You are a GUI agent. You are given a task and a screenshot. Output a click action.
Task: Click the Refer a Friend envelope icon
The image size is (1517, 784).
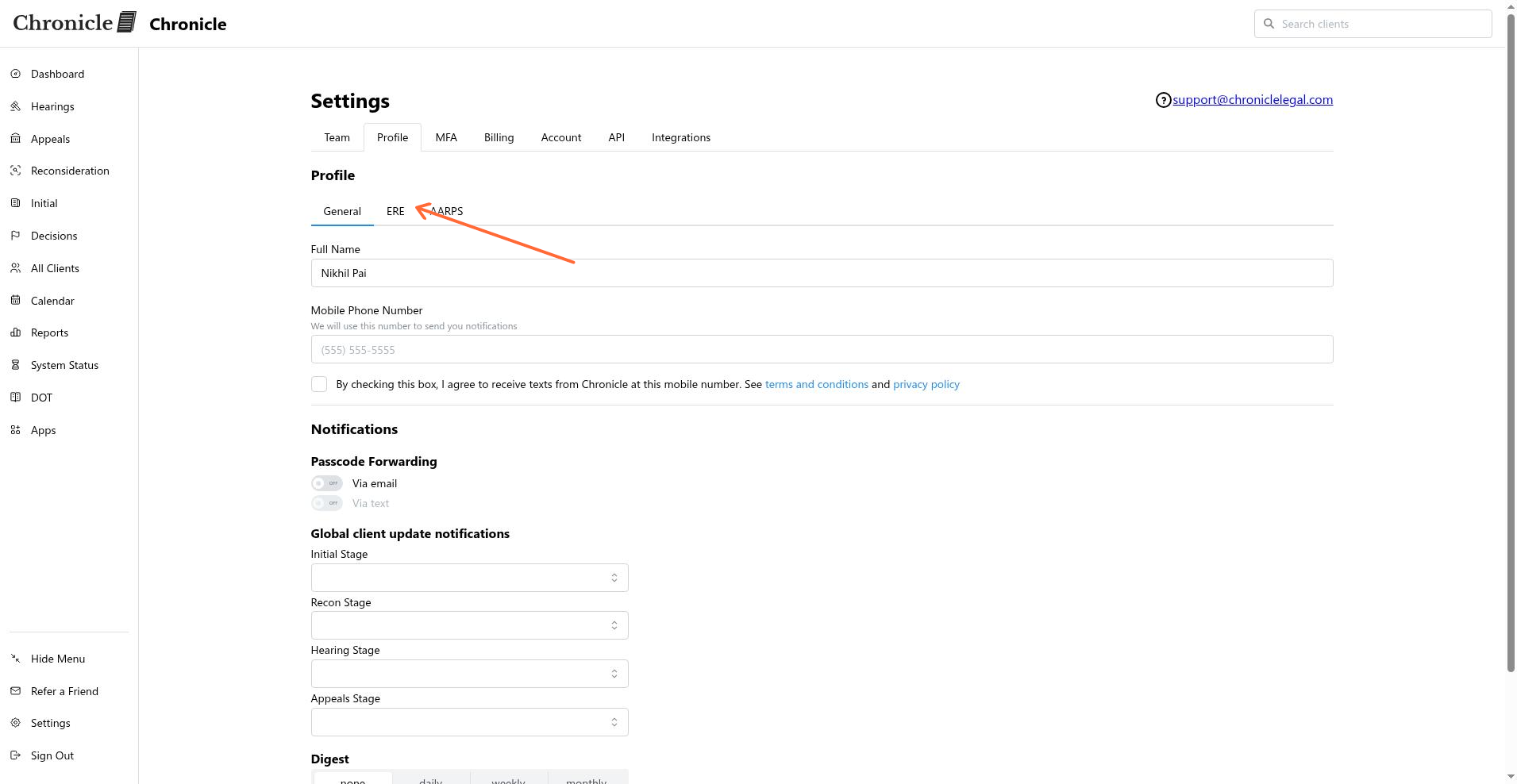coord(15,691)
